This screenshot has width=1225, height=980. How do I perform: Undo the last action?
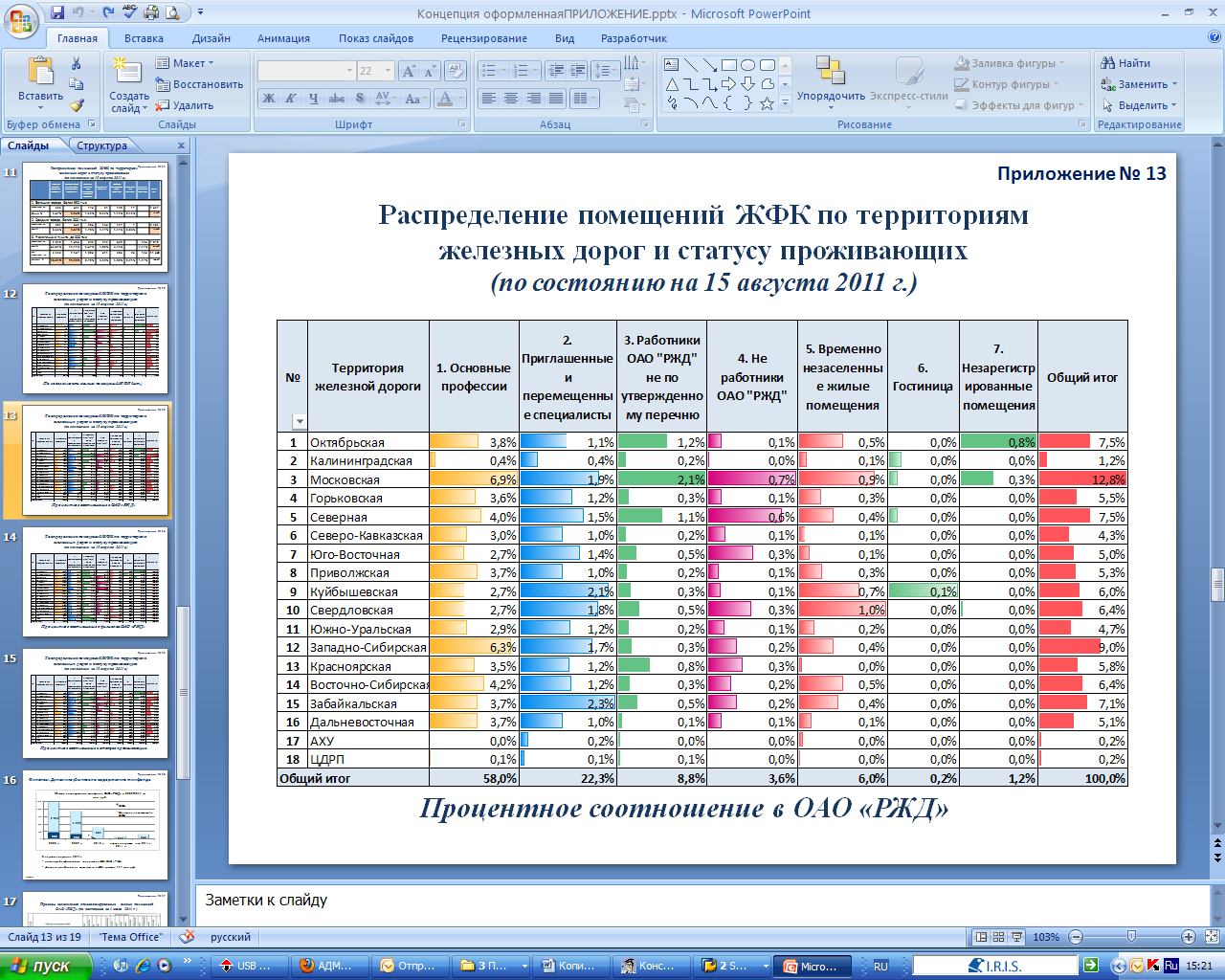click(78, 13)
